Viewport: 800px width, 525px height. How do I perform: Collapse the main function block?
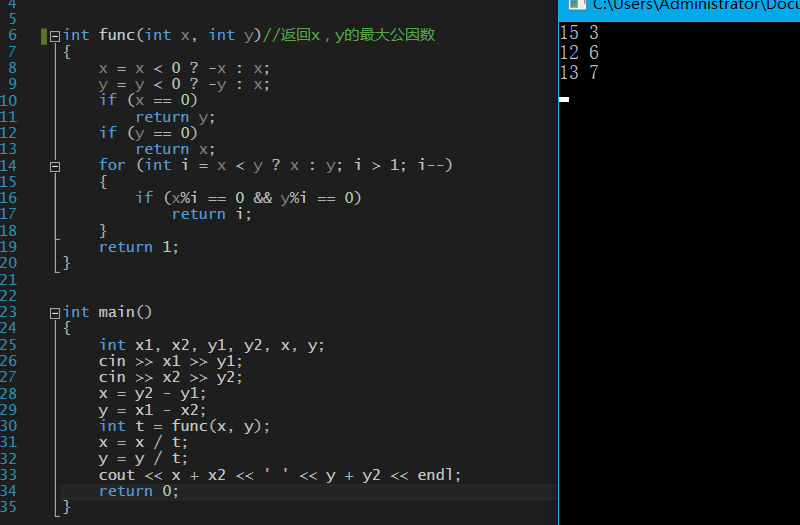pyautogui.click(x=55, y=313)
